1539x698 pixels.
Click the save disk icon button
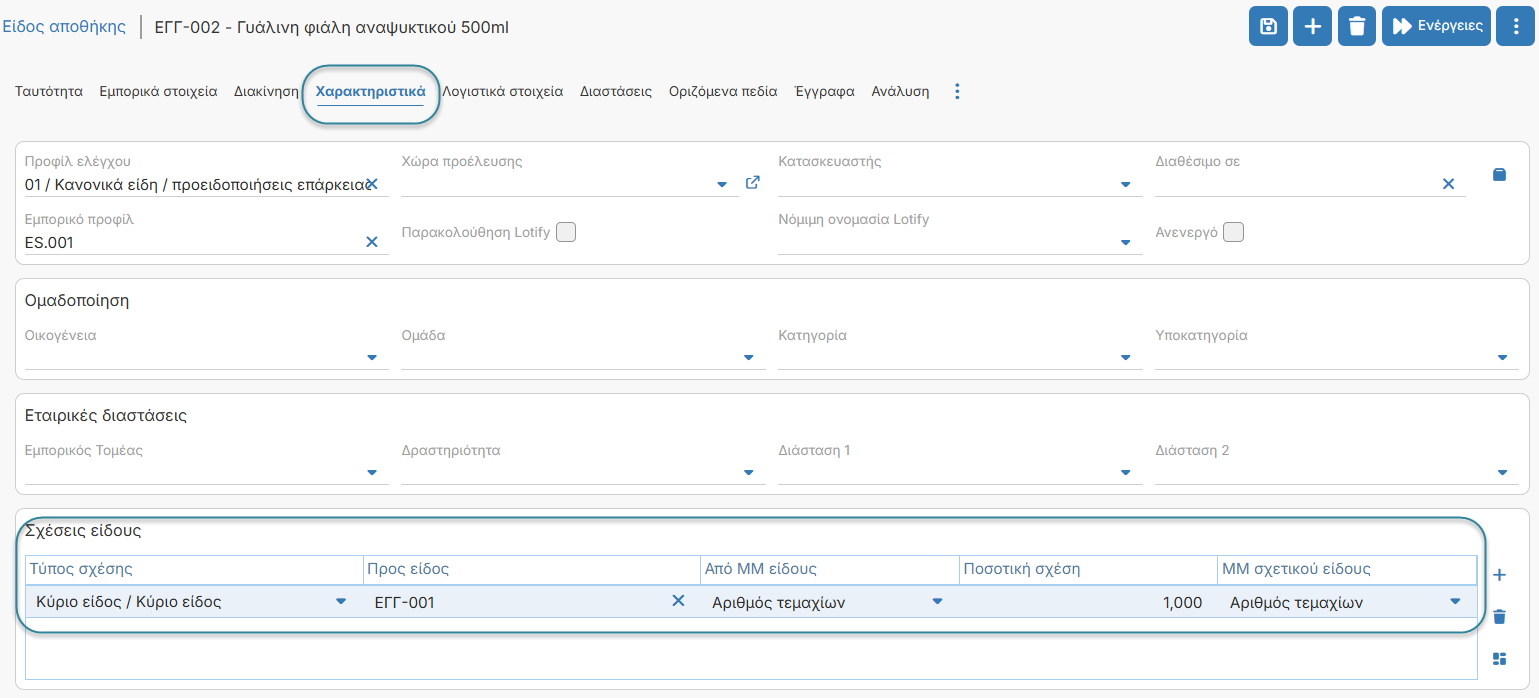(x=1268, y=26)
